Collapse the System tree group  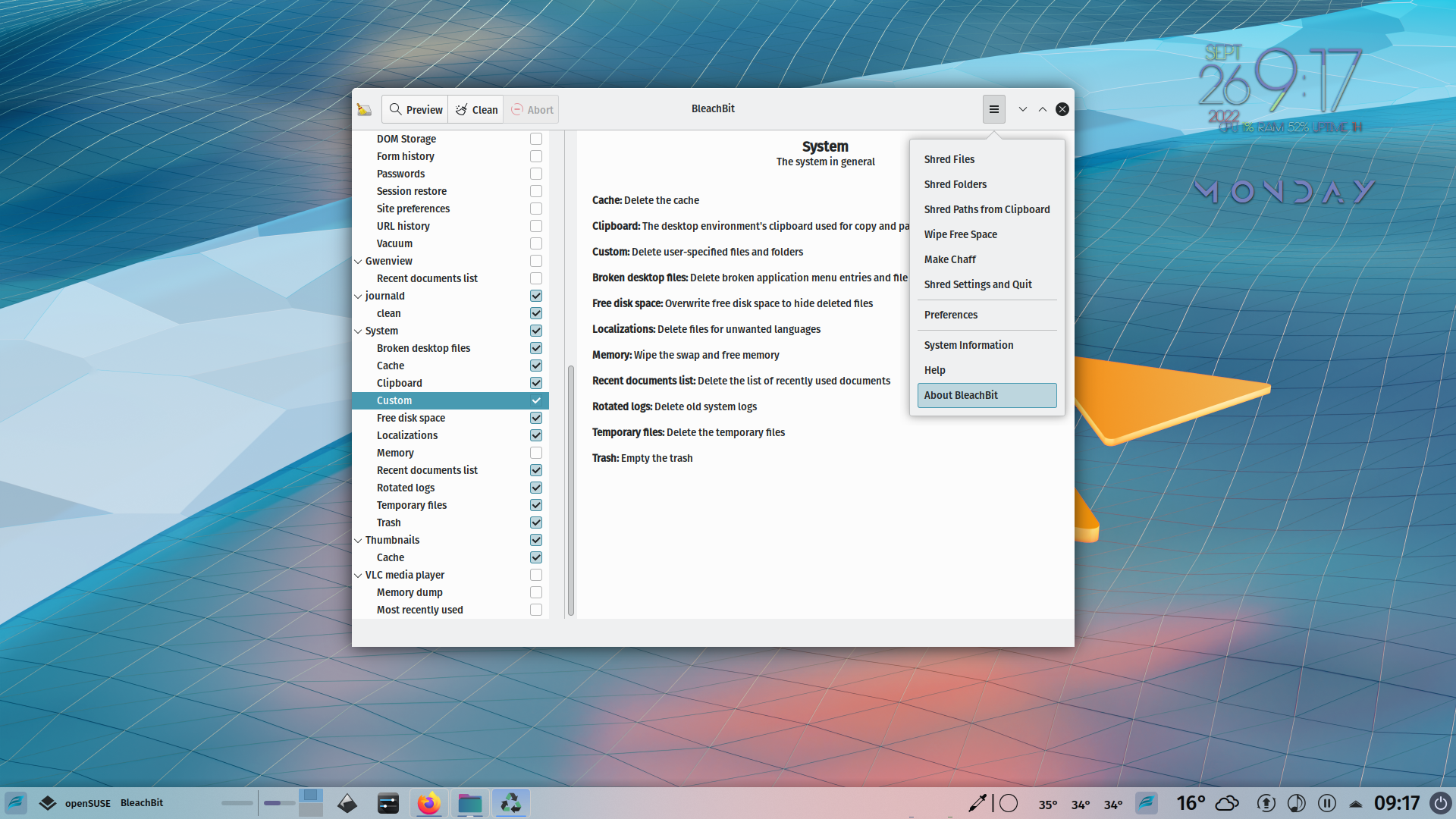pyautogui.click(x=358, y=331)
